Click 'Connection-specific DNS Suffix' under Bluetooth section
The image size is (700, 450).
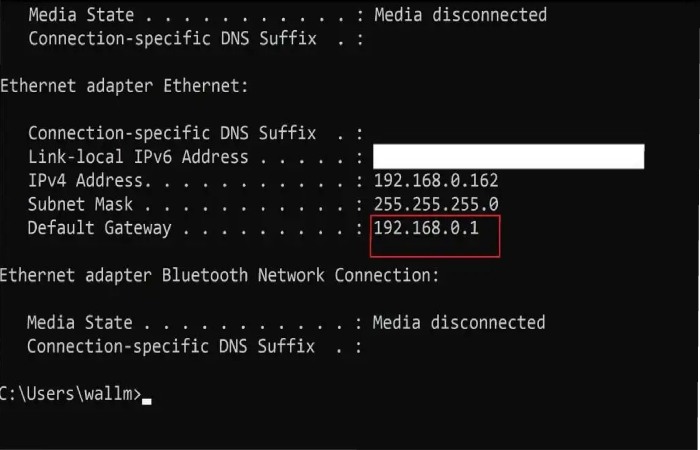[171, 346]
